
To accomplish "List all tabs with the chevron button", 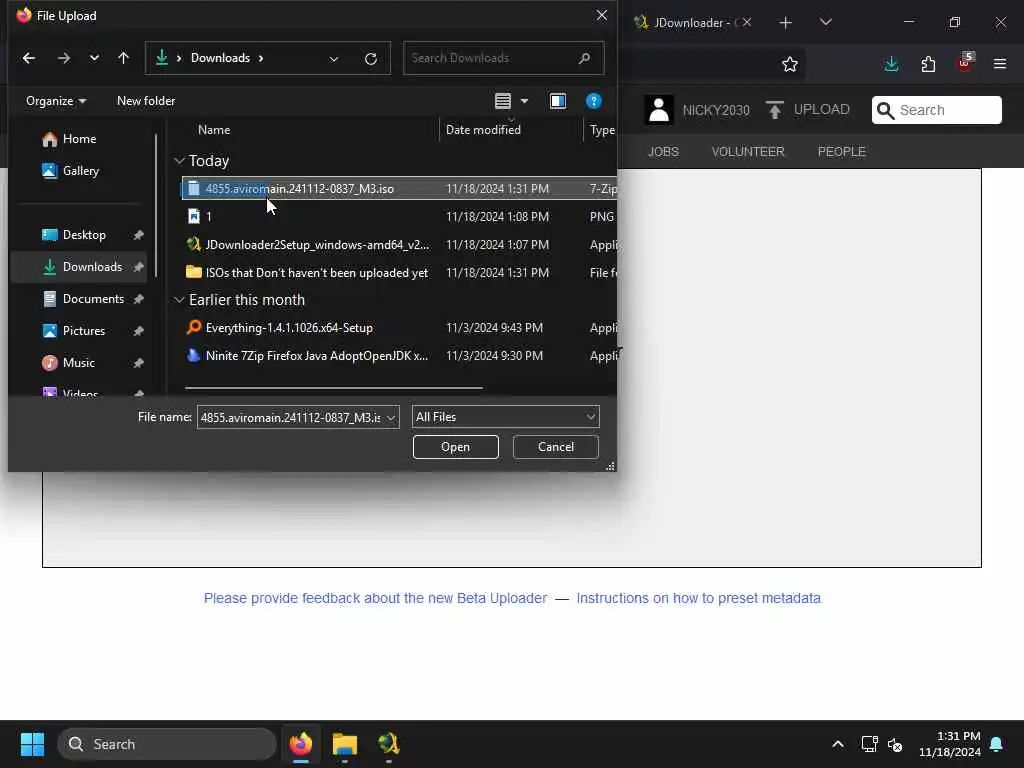I will [825, 22].
